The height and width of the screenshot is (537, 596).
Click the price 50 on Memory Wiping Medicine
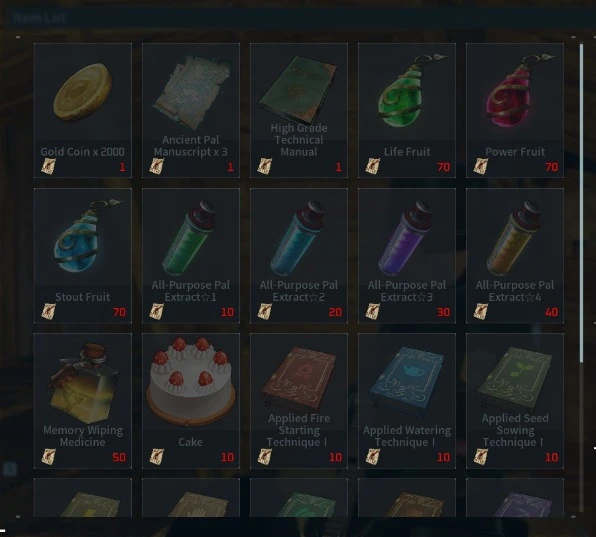pyautogui.click(x=119, y=457)
